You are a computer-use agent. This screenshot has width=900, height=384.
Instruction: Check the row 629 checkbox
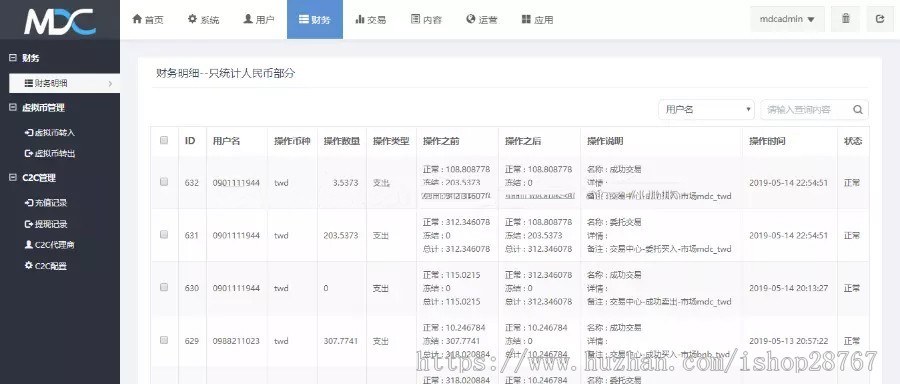click(x=164, y=340)
